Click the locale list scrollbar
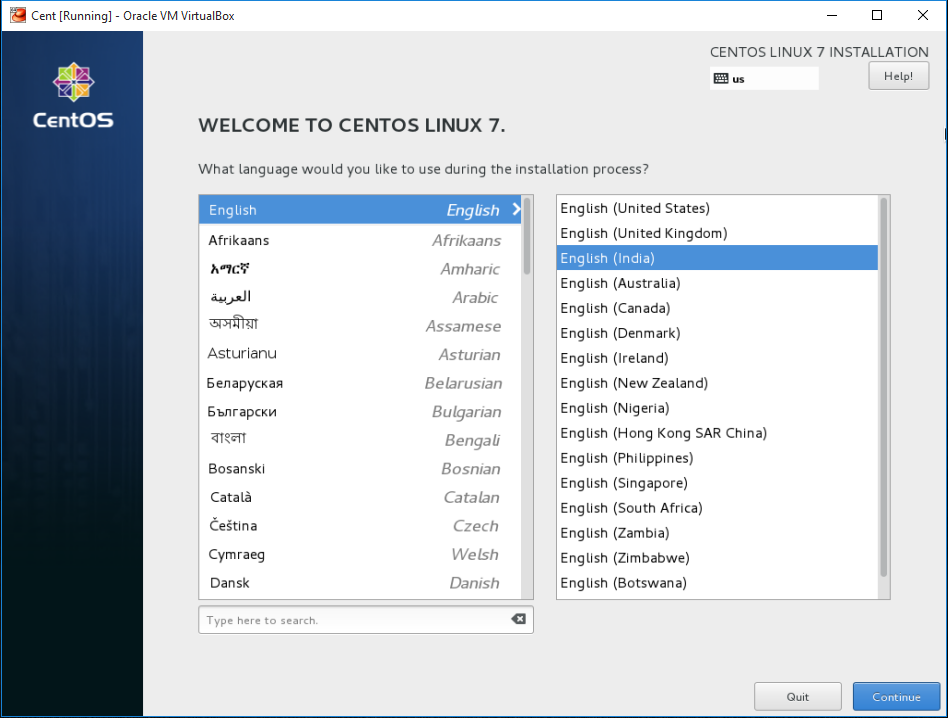The image size is (948, 718). [883, 387]
